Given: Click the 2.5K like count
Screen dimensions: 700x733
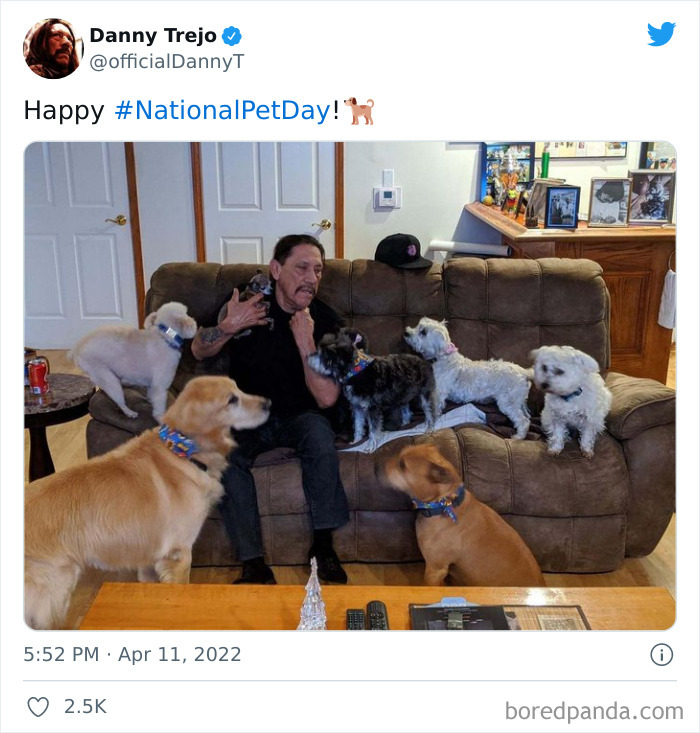Looking at the screenshot, I should [86, 706].
